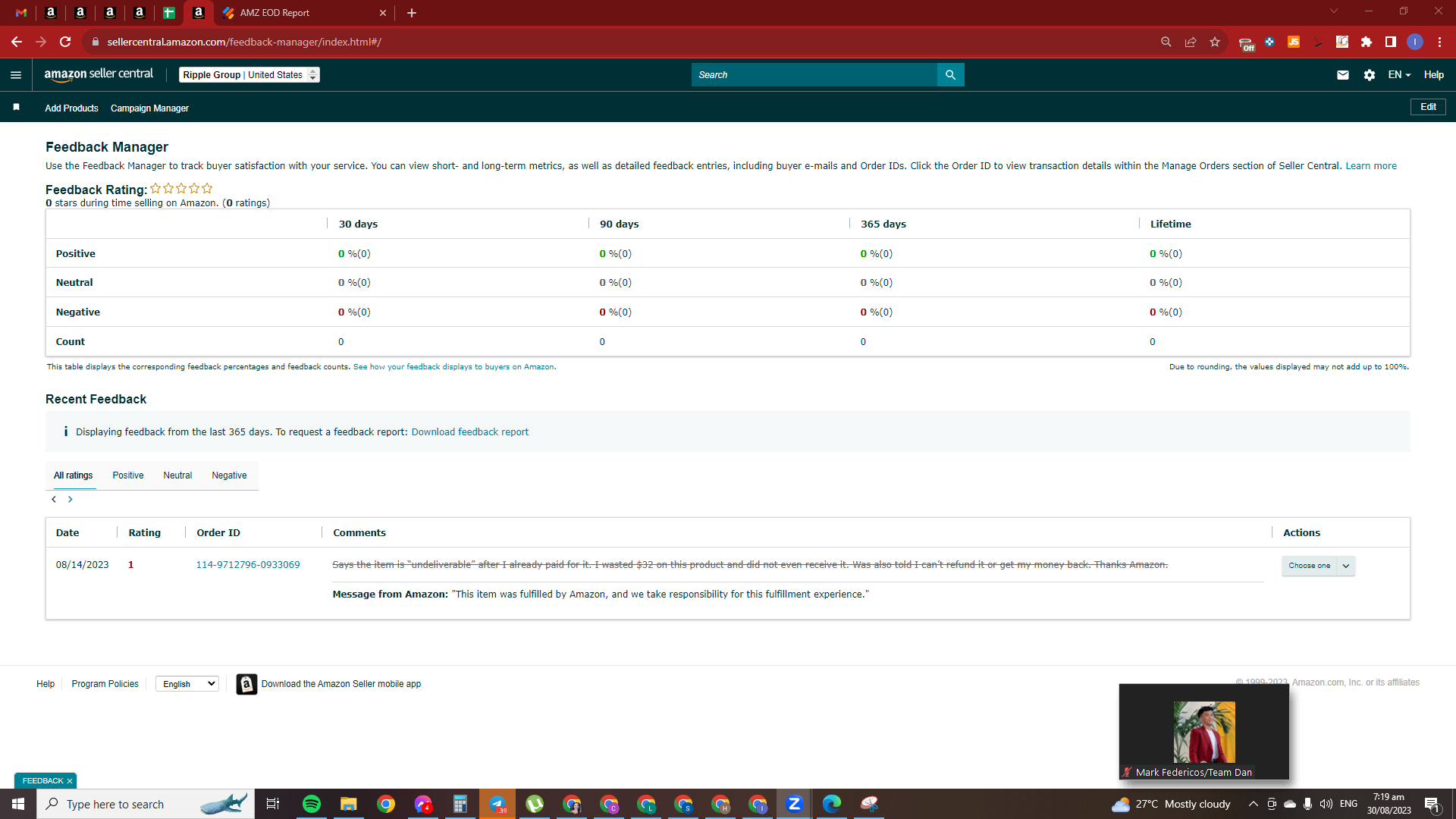The width and height of the screenshot is (1456, 819).
Task: Expand the Chrome tab search chevron
Action: [x=1334, y=11]
